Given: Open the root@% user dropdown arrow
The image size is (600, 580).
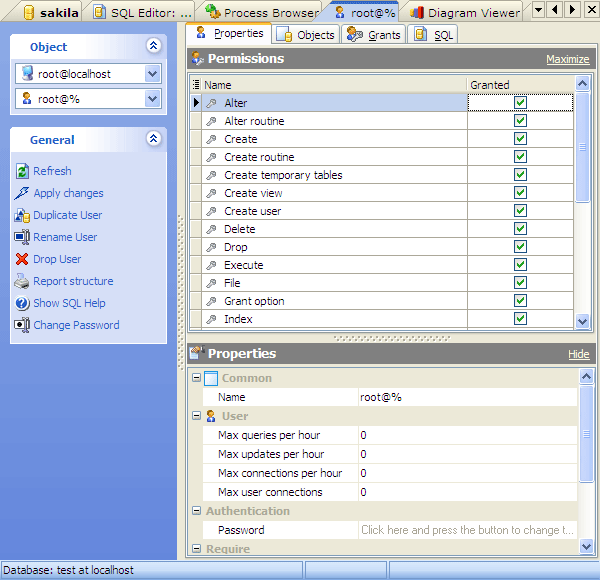Looking at the screenshot, I should coord(153,99).
